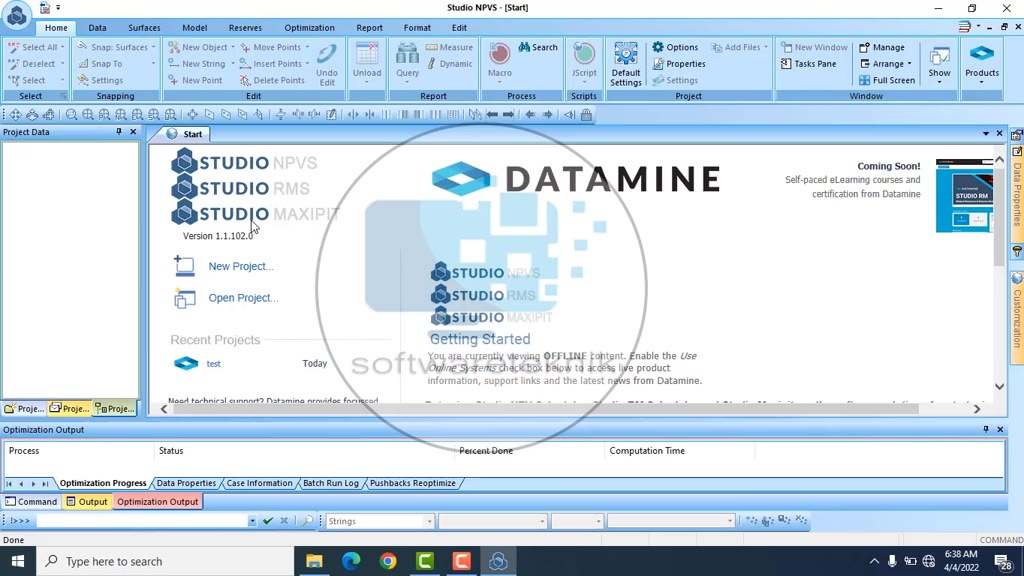This screenshot has height=576, width=1024.
Task: Switch to the Surfaces ribbon tab
Action: [144, 27]
